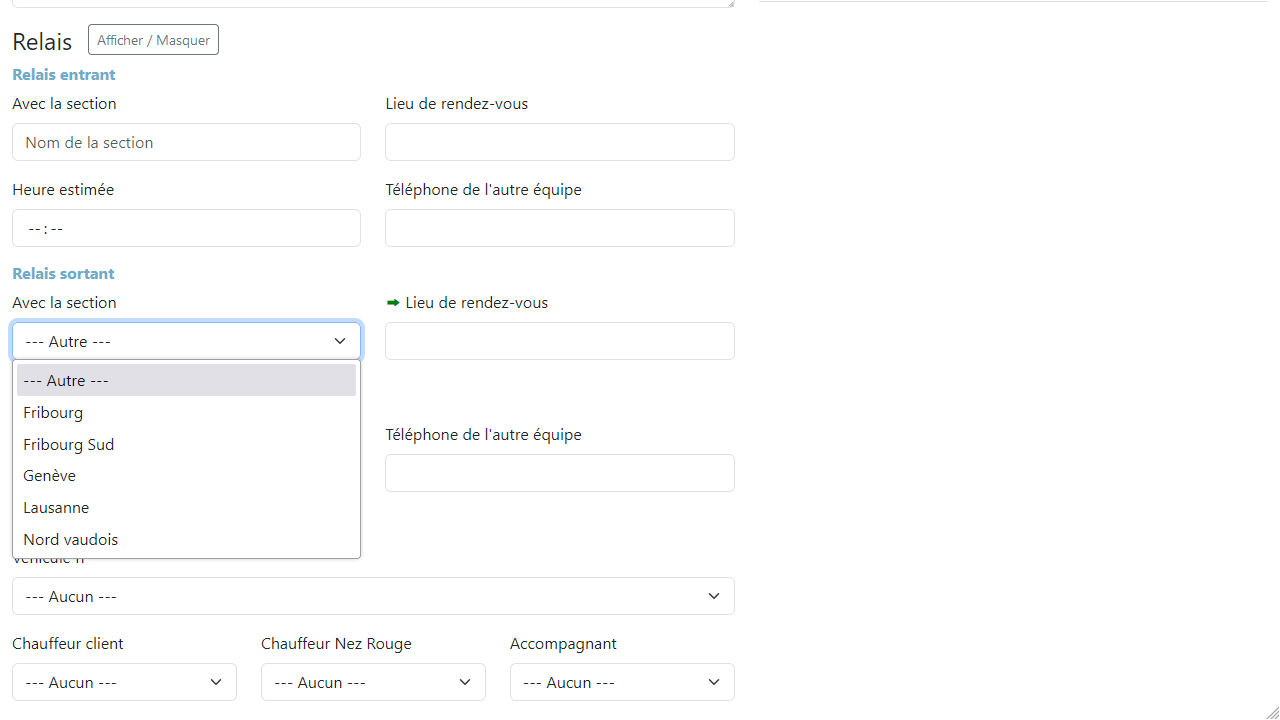Pick Lausanne from the open dropdown

(x=186, y=508)
